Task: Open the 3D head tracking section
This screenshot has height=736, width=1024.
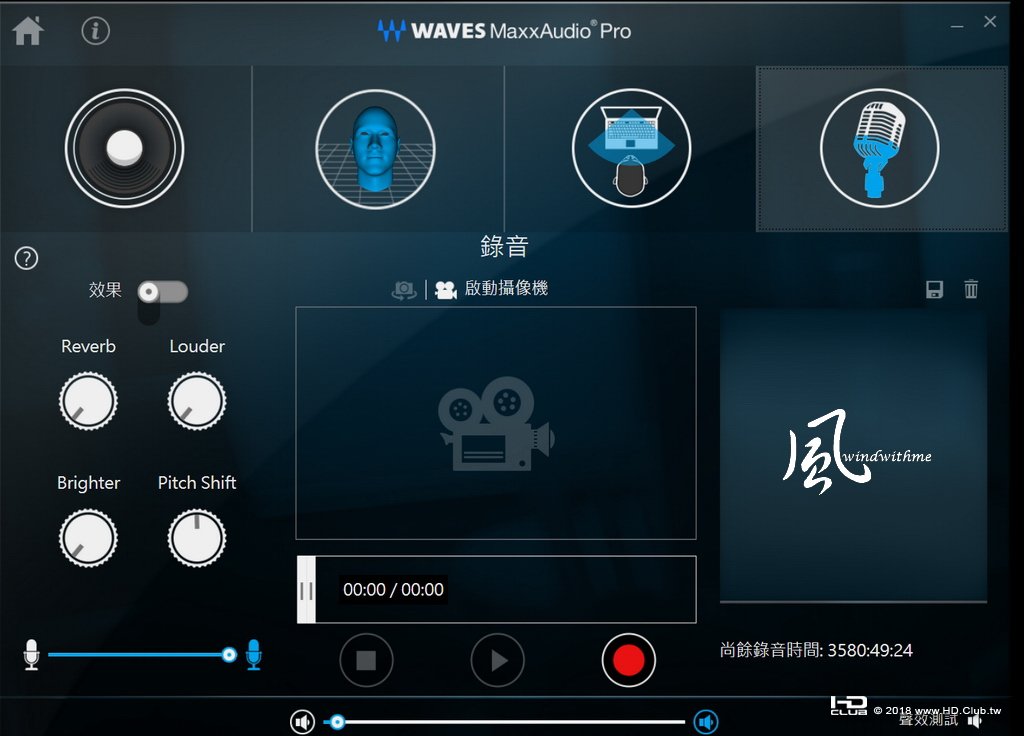Action: [x=375, y=148]
